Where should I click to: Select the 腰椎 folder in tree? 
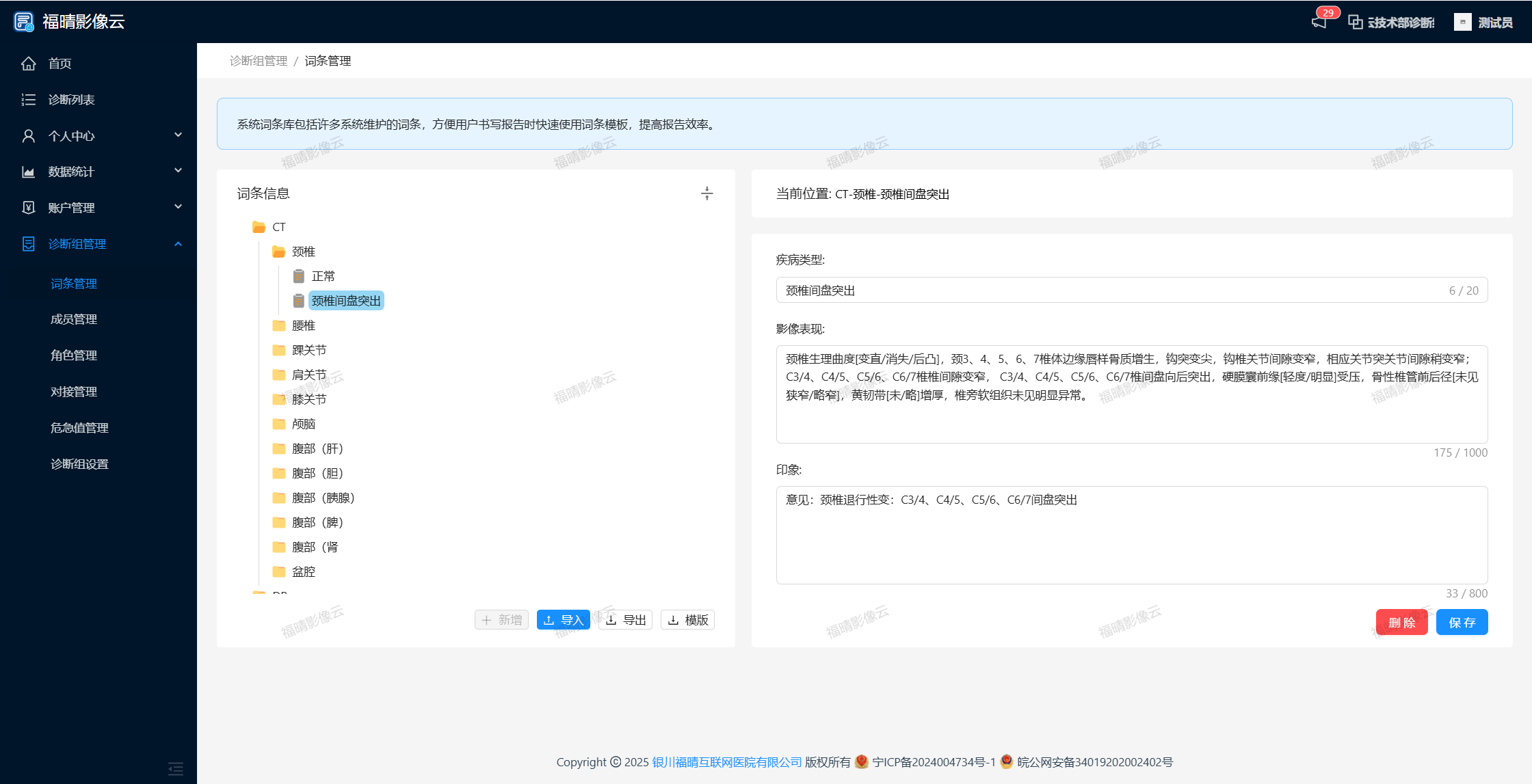[x=303, y=325]
